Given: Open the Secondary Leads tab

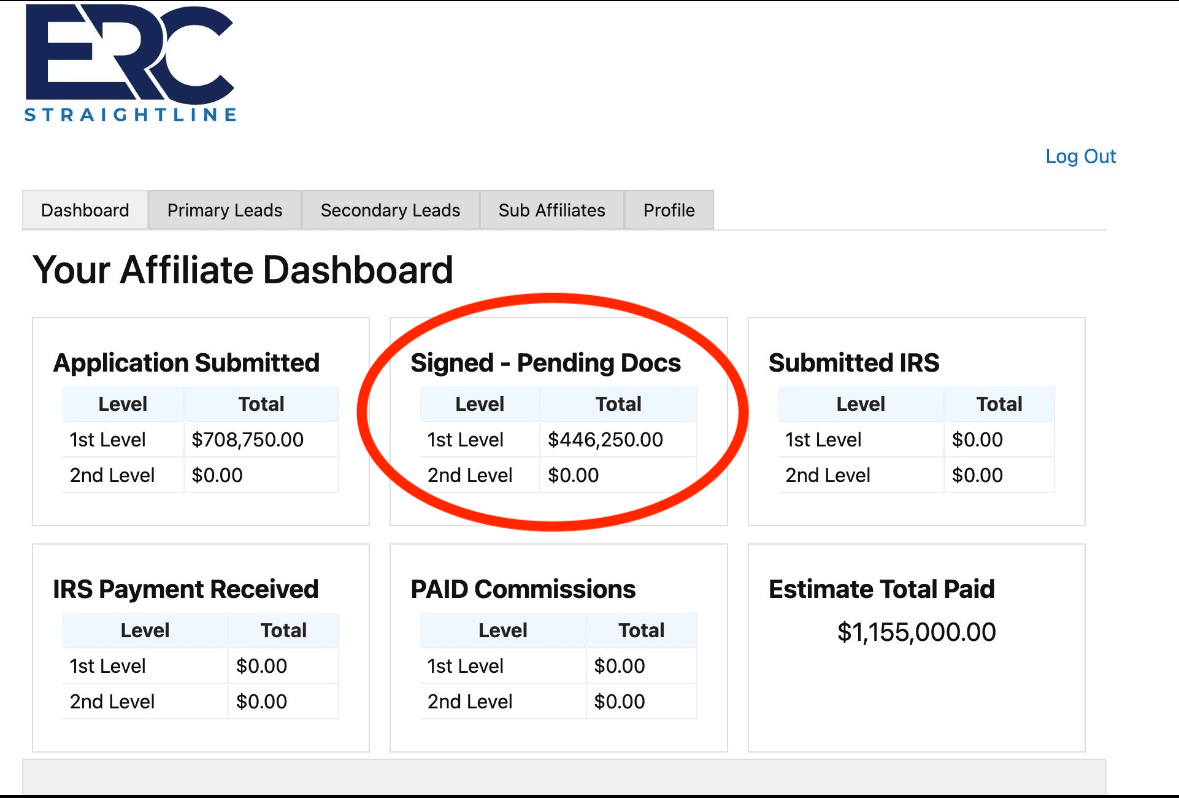Looking at the screenshot, I should 390,210.
